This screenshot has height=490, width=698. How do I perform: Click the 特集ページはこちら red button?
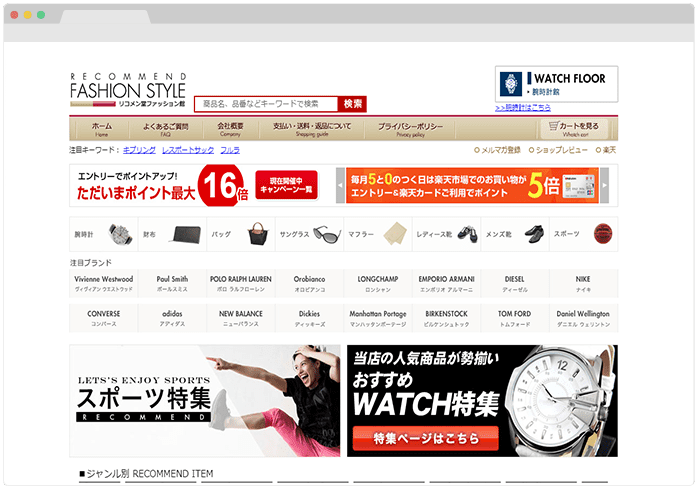(426, 438)
